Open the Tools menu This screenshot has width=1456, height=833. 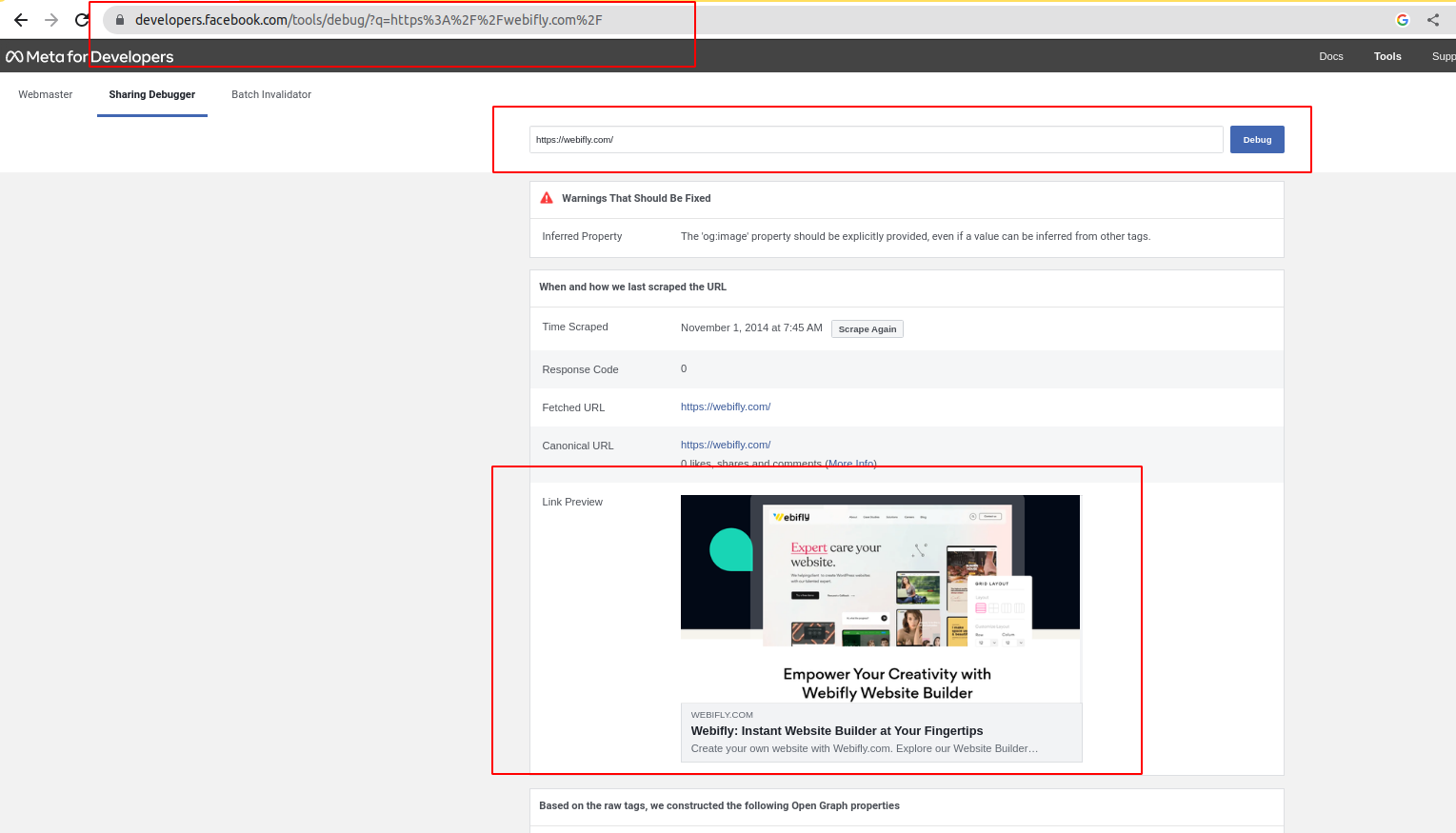(1387, 56)
